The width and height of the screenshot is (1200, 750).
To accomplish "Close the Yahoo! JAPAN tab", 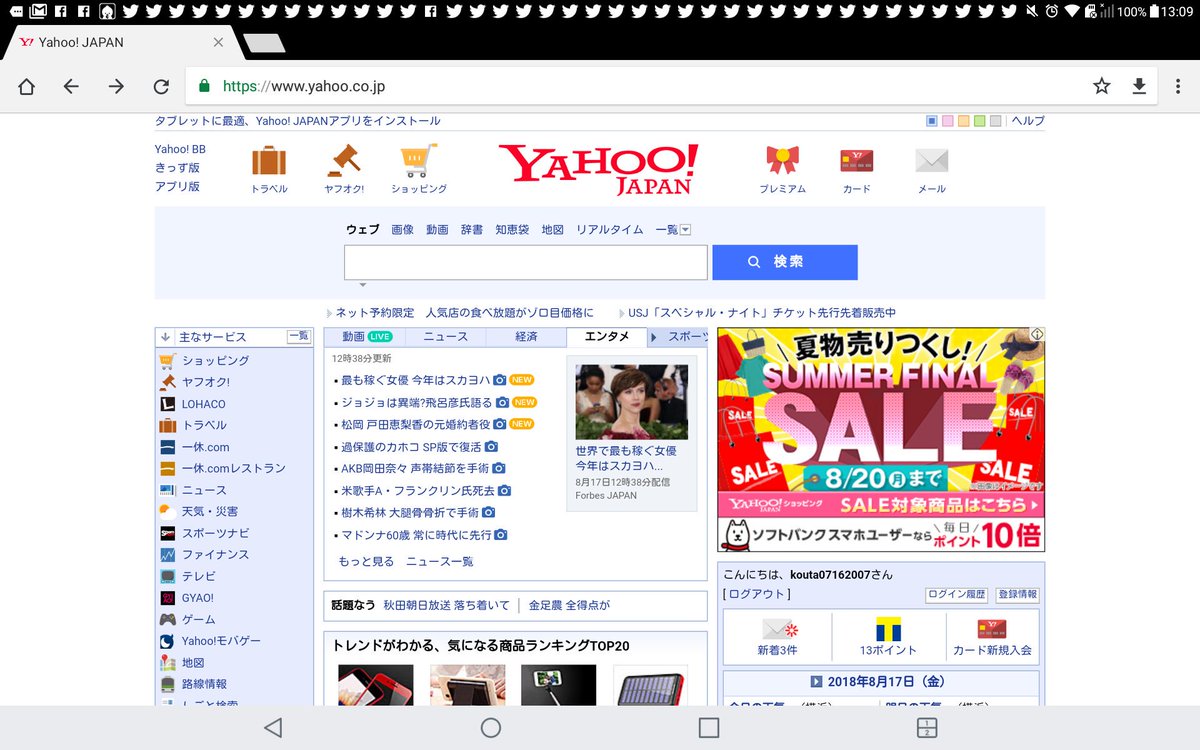I will coord(218,42).
